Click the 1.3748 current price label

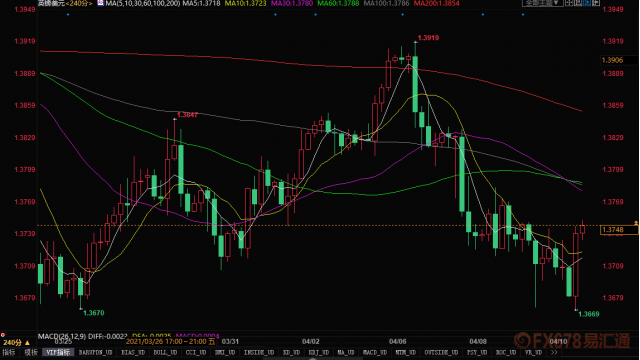pos(619,230)
